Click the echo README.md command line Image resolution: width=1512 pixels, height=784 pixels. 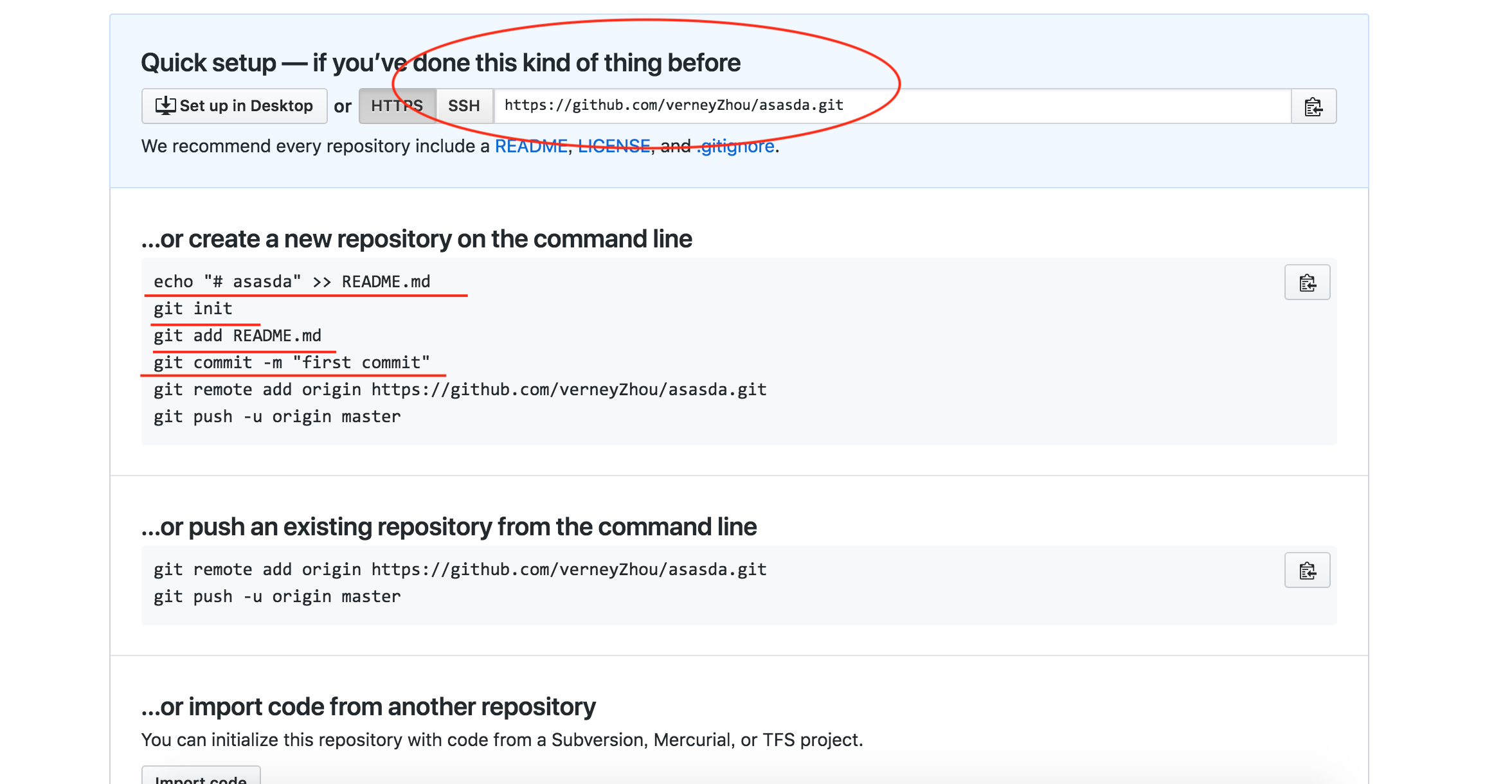(292, 282)
